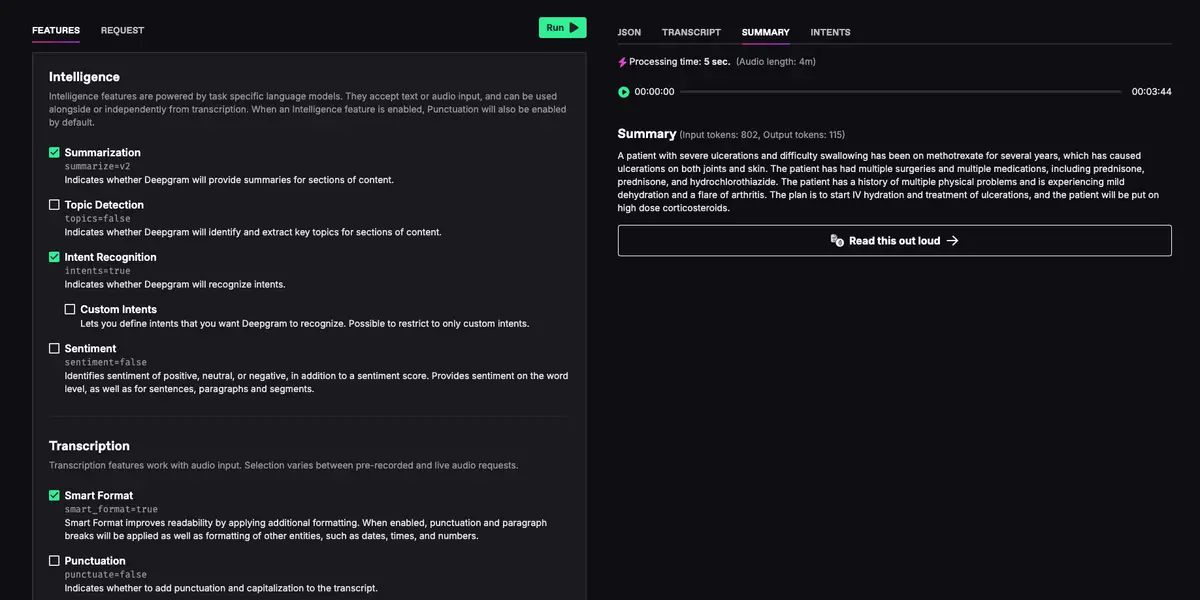Click the arrow after Read this out loud
The width and height of the screenshot is (1200, 600).
click(x=952, y=241)
